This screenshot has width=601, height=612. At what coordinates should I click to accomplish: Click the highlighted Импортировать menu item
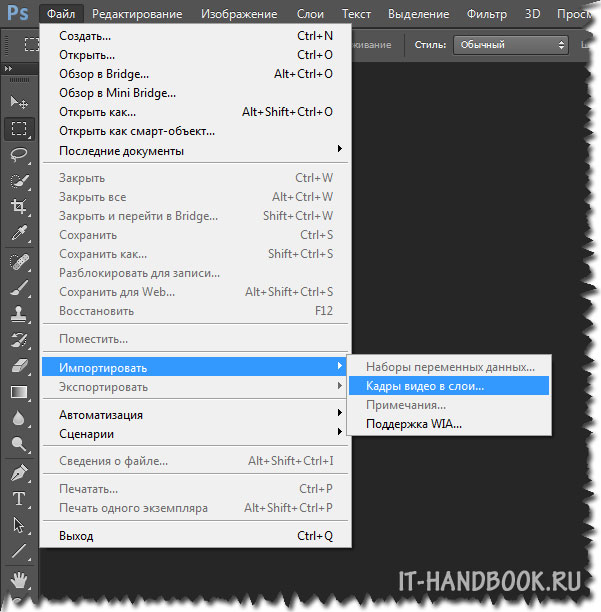pos(195,367)
